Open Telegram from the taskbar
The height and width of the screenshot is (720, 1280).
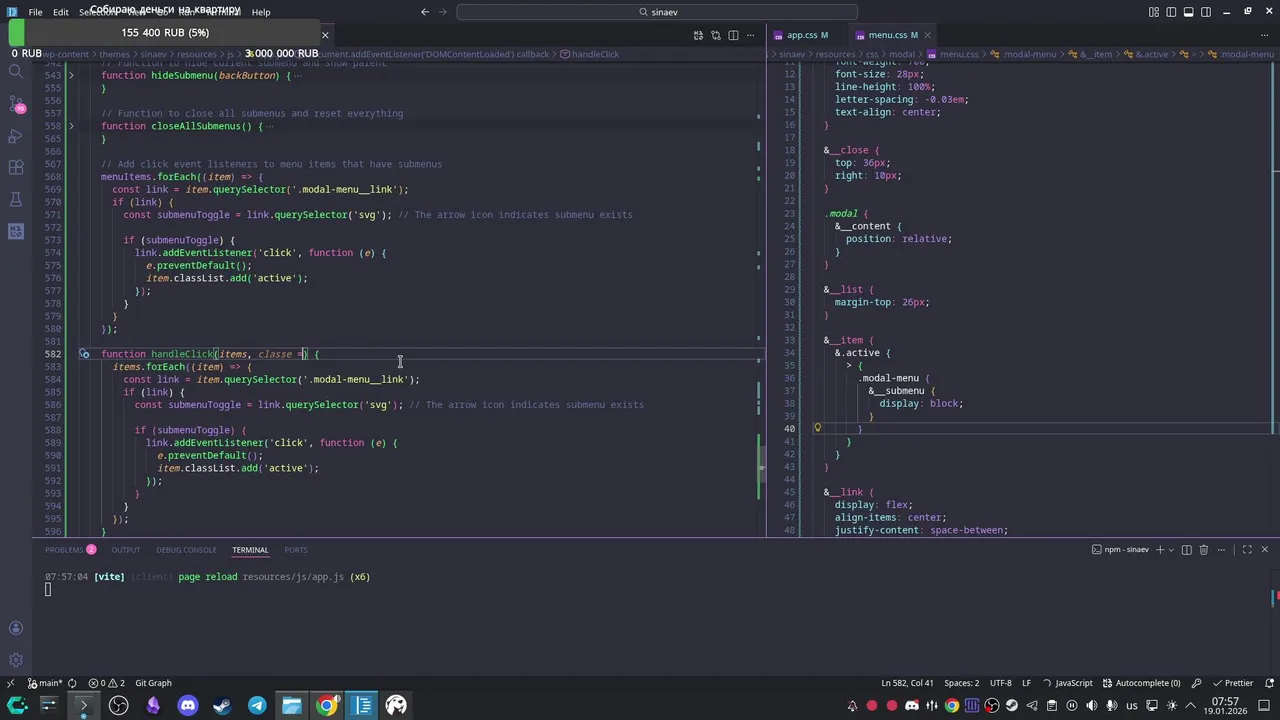[x=257, y=705]
